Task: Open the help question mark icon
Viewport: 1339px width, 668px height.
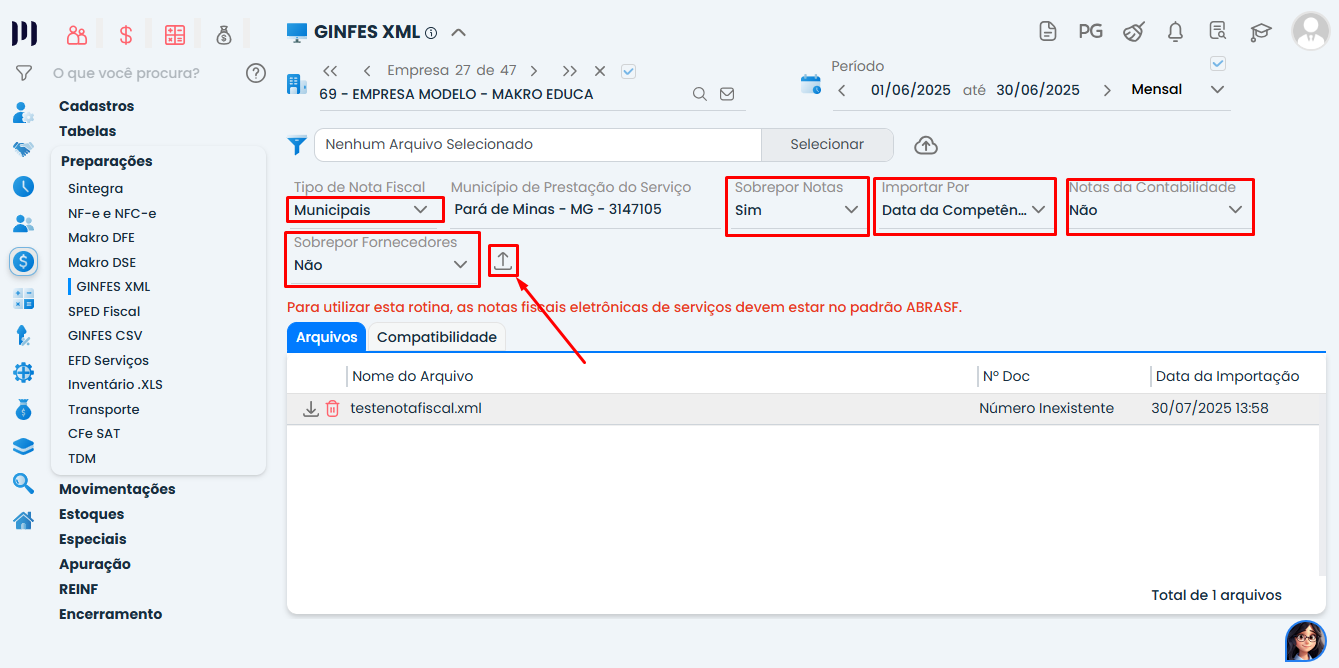Action: point(256,73)
